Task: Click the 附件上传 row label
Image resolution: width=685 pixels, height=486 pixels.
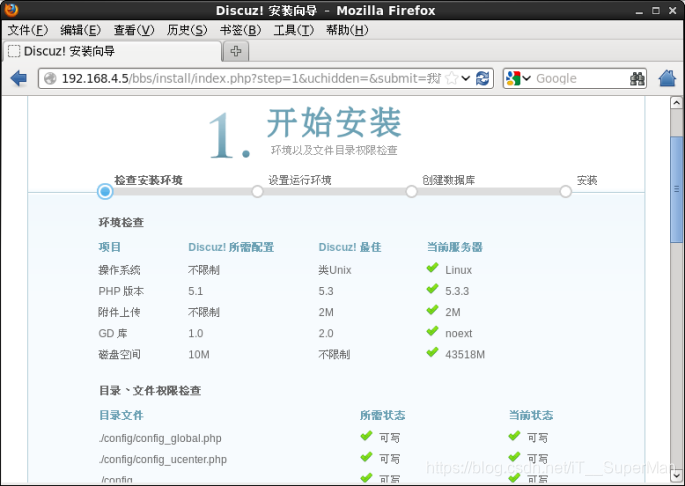Action: pyautogui.click(x=119, y=312)
